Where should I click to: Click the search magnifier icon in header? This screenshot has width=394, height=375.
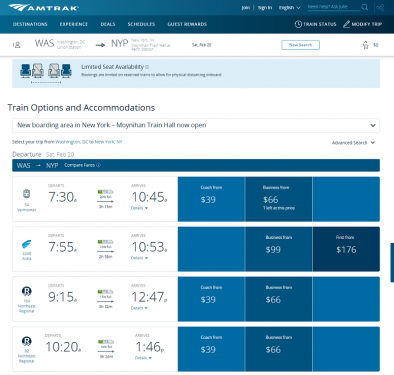365,7
